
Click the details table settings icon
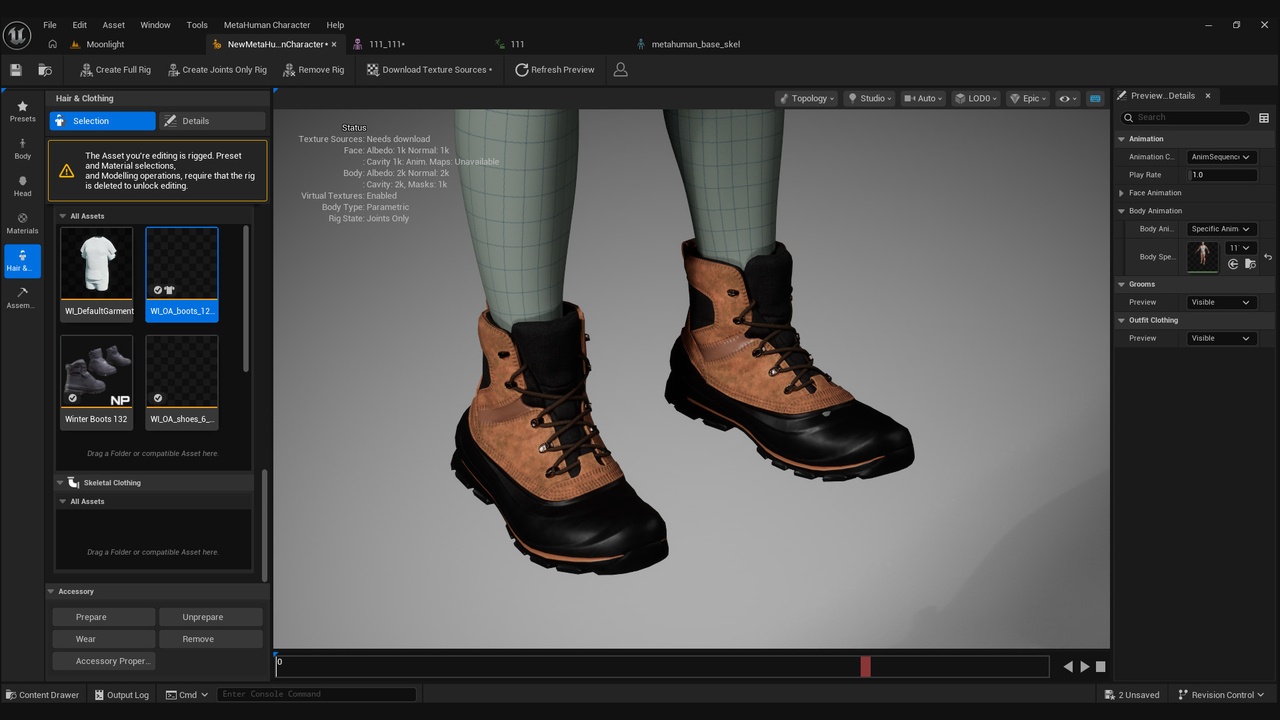[1264, 118]
